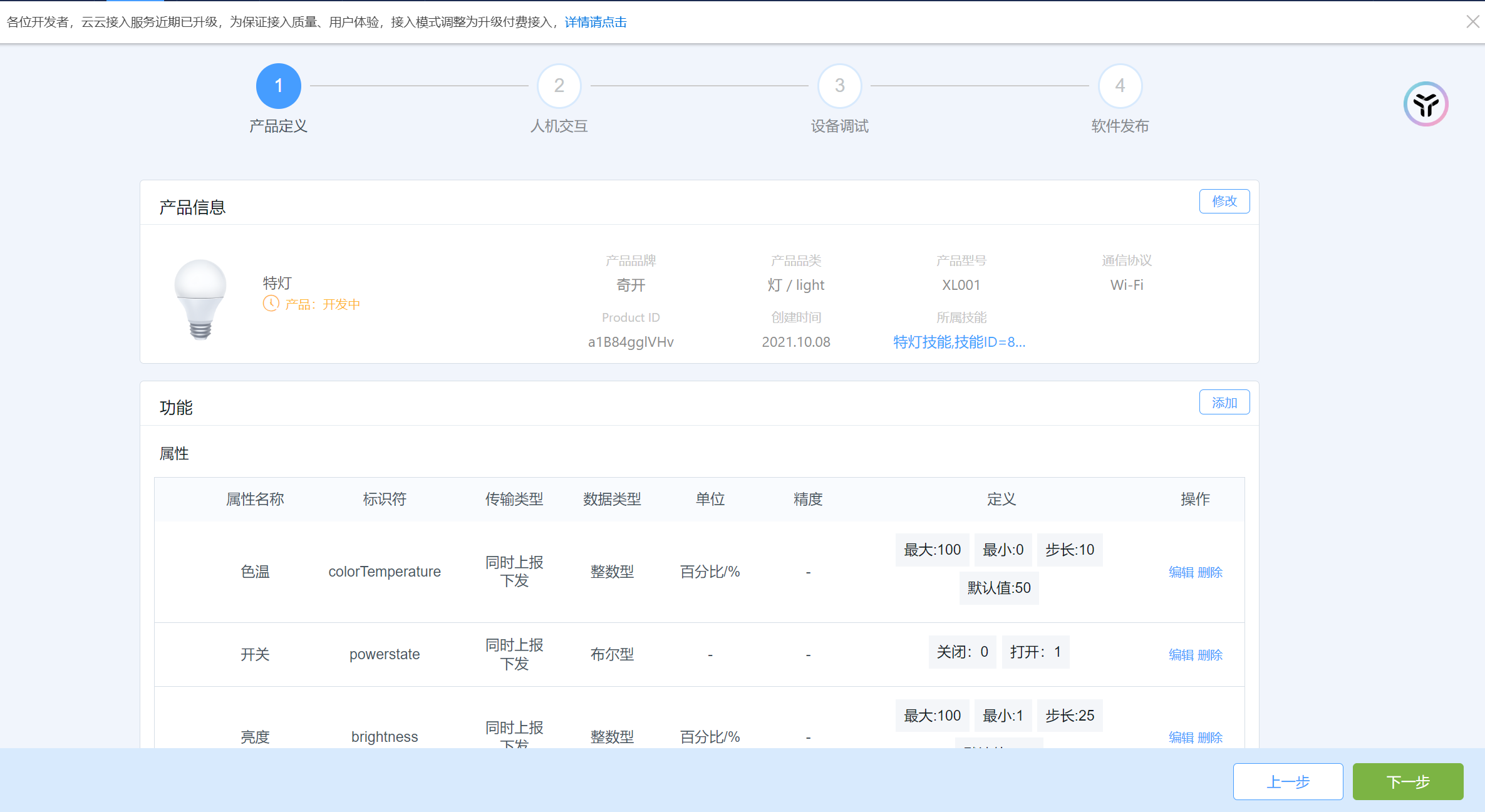Click the 产品：开发中 status text
The image size is (1485, 812).
tap(323, 304)
